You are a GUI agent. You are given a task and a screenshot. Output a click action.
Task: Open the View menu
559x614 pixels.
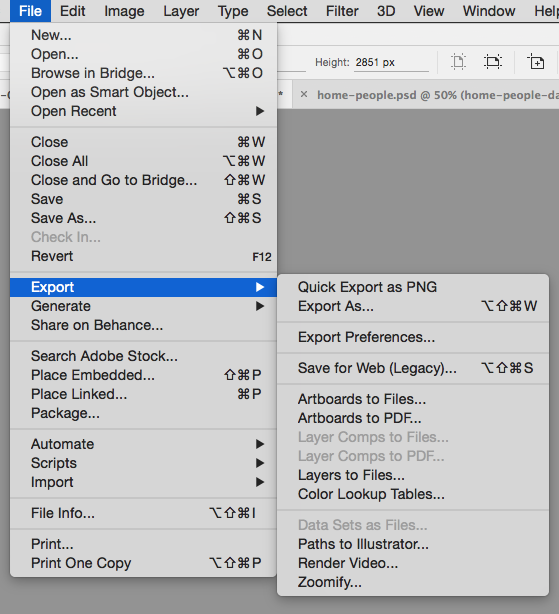tap(429, 11)
